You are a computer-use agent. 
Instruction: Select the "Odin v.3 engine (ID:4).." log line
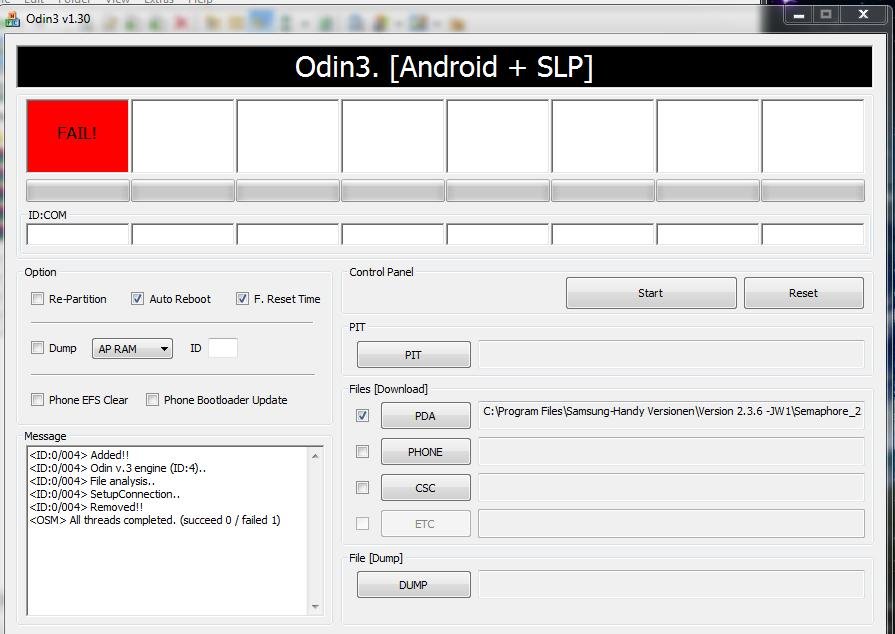[118, 468]
